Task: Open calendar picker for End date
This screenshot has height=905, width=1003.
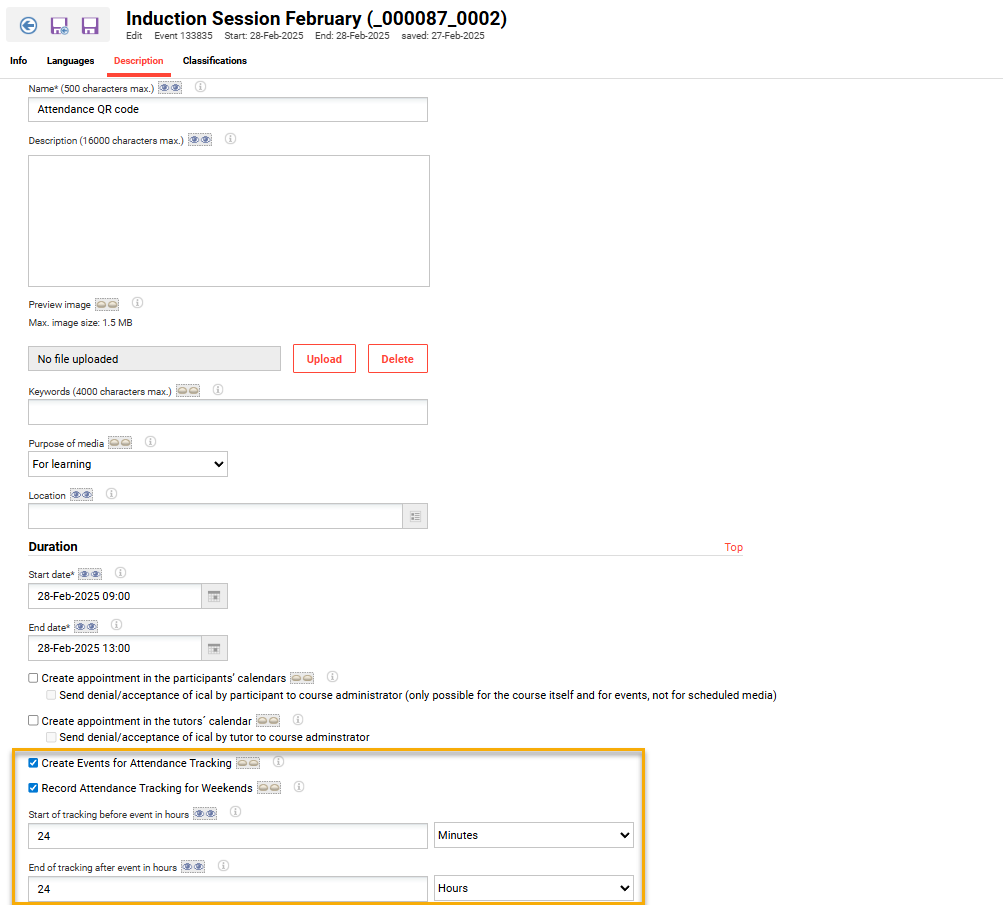Action: [214, 648]
